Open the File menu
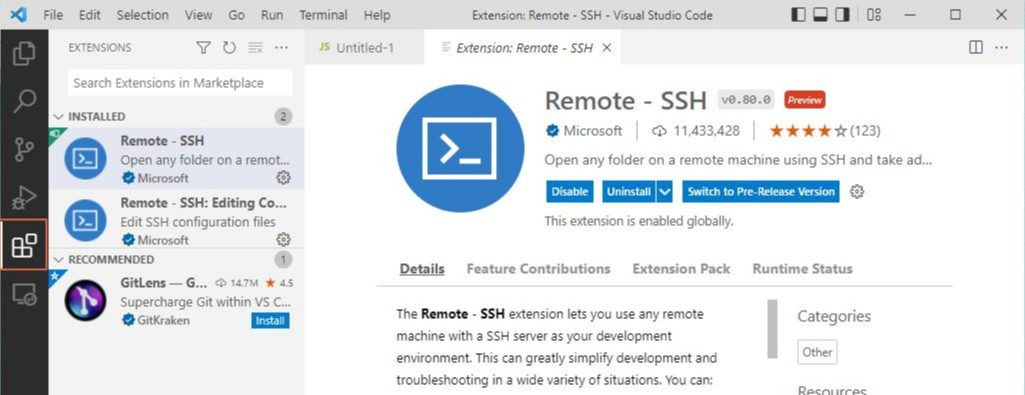 click(x=53, y=14)
